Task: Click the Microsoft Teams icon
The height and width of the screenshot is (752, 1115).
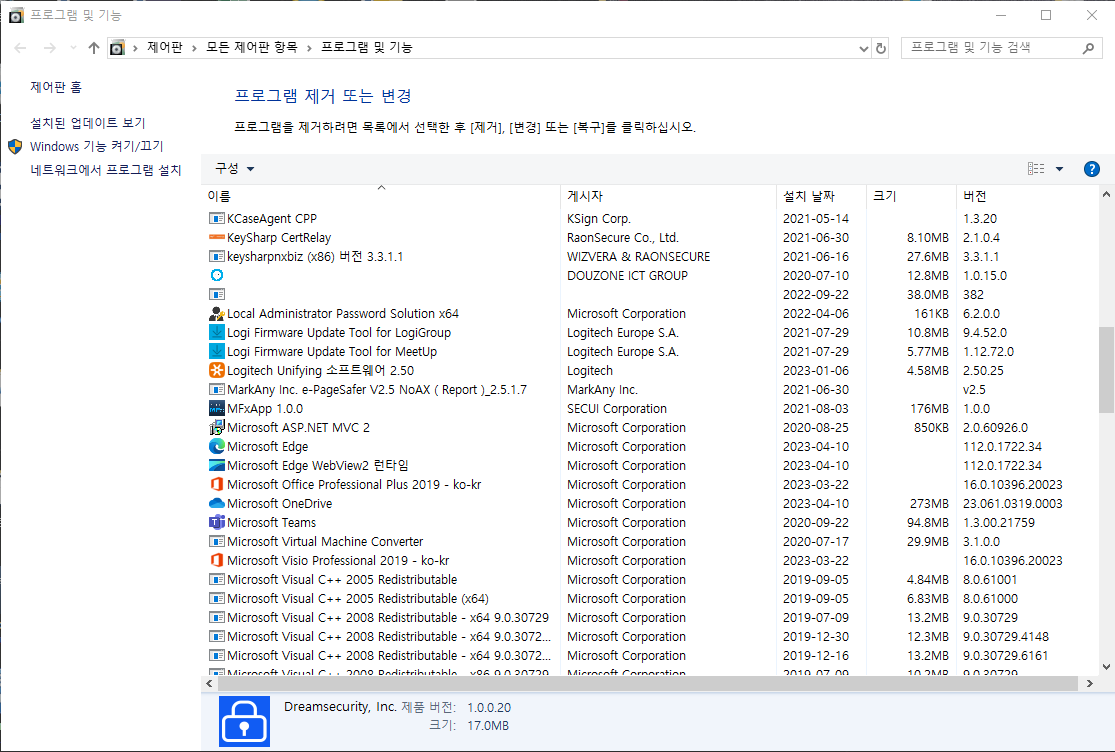Action: (x=217, y=522)
